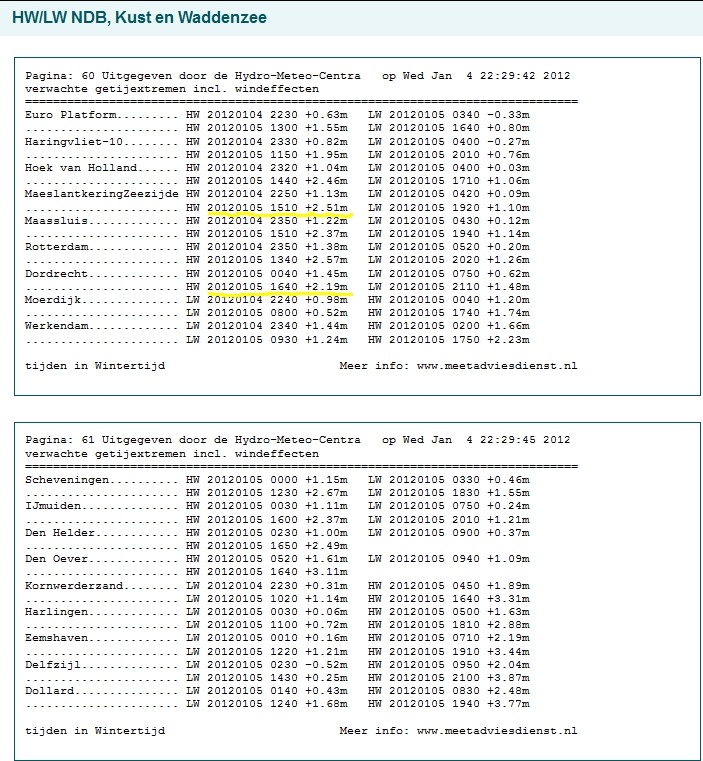Click Delfzijl's LW value '-0.52m'
This screenshot has height=761, width=703.
tap(326, 664)
